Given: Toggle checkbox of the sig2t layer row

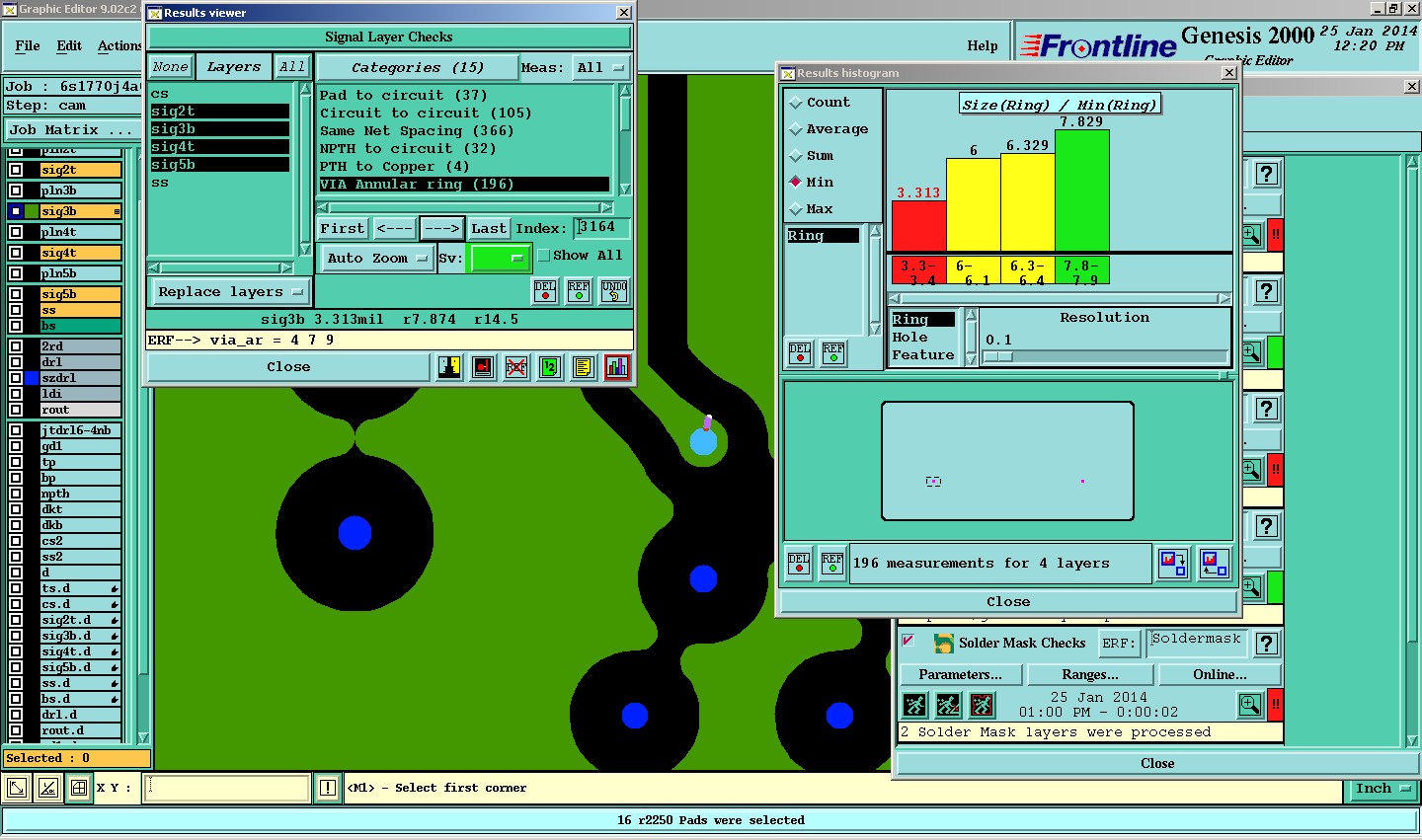Looking at the screenshot, I should point(16,170).
